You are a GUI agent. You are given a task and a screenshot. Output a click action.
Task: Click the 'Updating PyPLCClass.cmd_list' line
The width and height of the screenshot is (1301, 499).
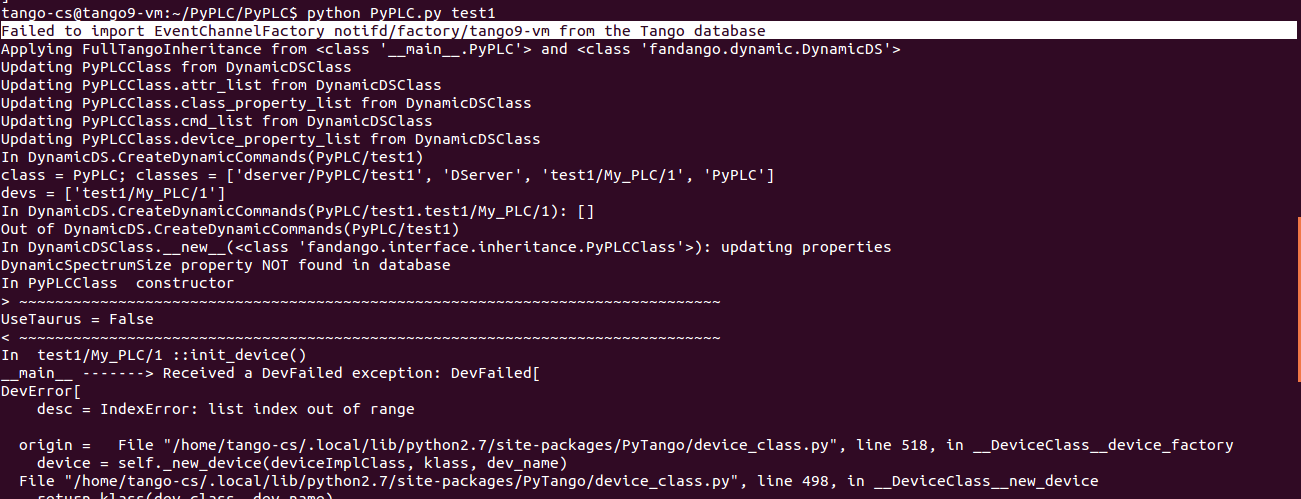216,121
